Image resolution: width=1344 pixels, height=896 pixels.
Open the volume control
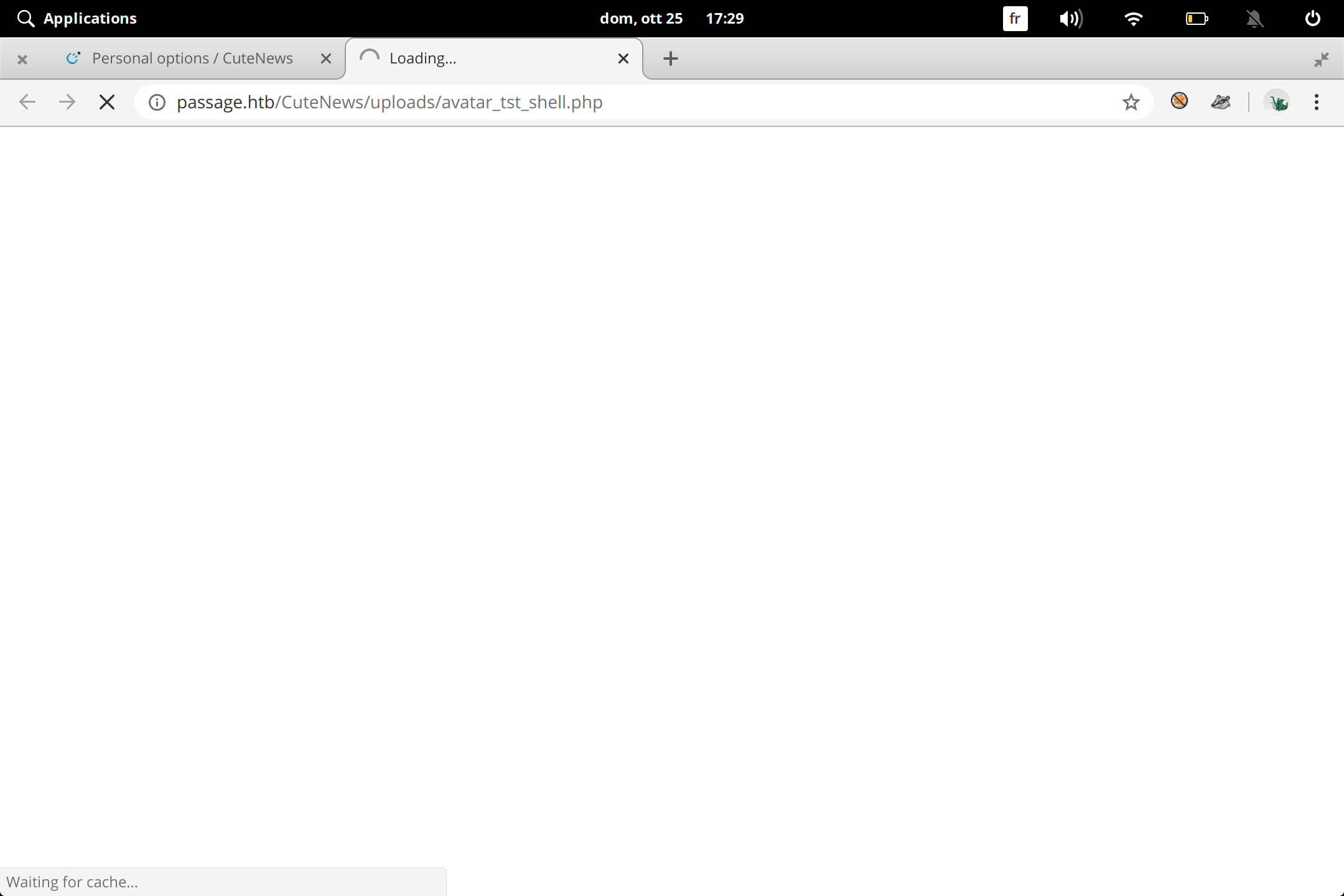pos(1071,18)
